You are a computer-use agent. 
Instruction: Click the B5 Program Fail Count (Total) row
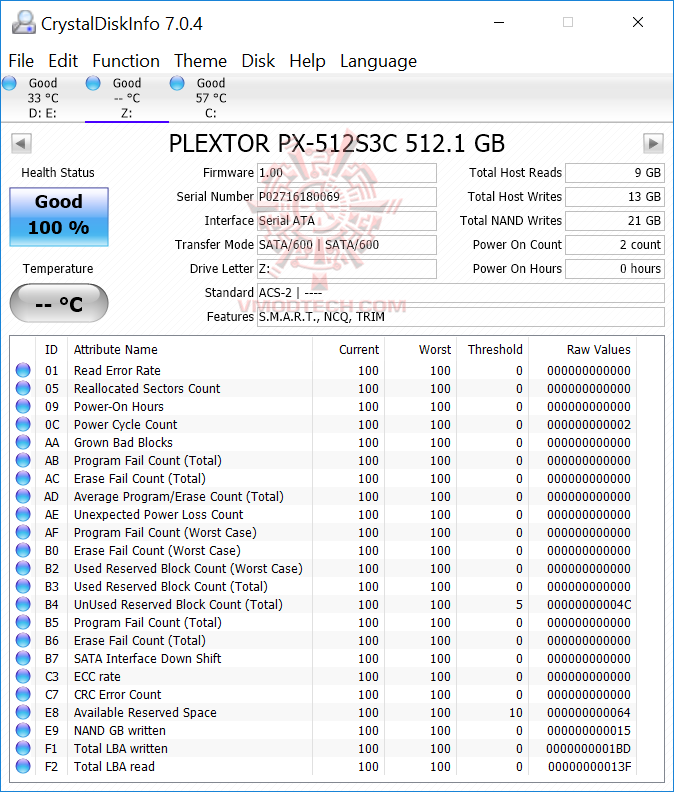pos(323,622)
